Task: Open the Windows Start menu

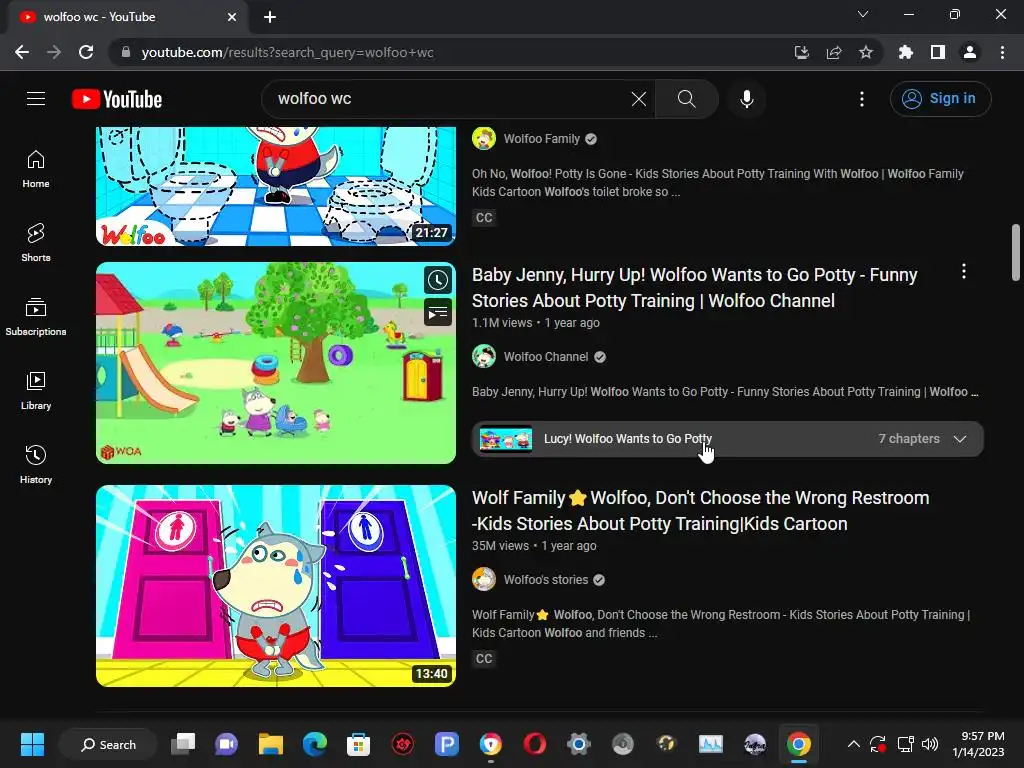Action: (32, 744)
